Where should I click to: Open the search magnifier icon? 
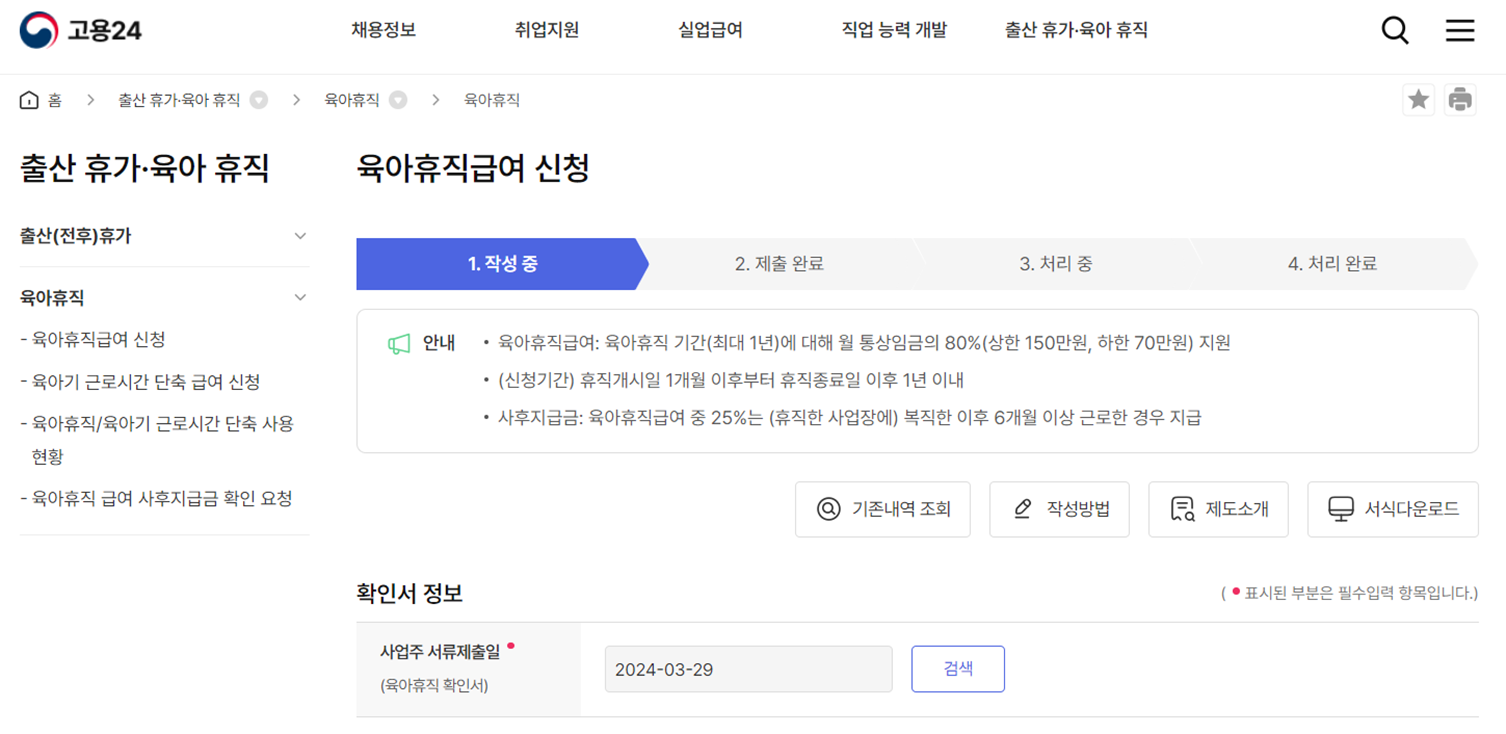click(x=1395, y=30)
